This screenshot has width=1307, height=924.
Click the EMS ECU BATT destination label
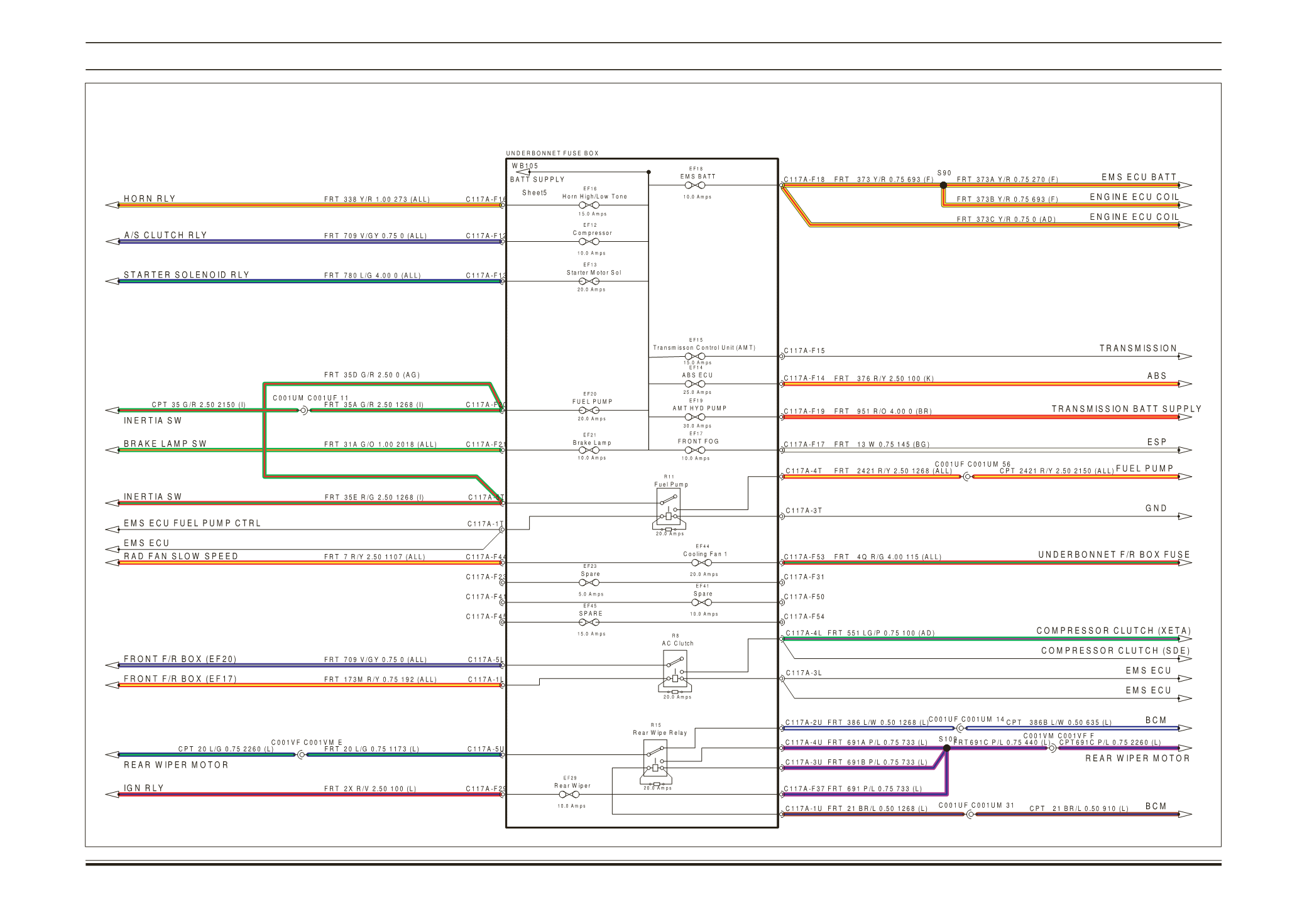click(1139, 177)
